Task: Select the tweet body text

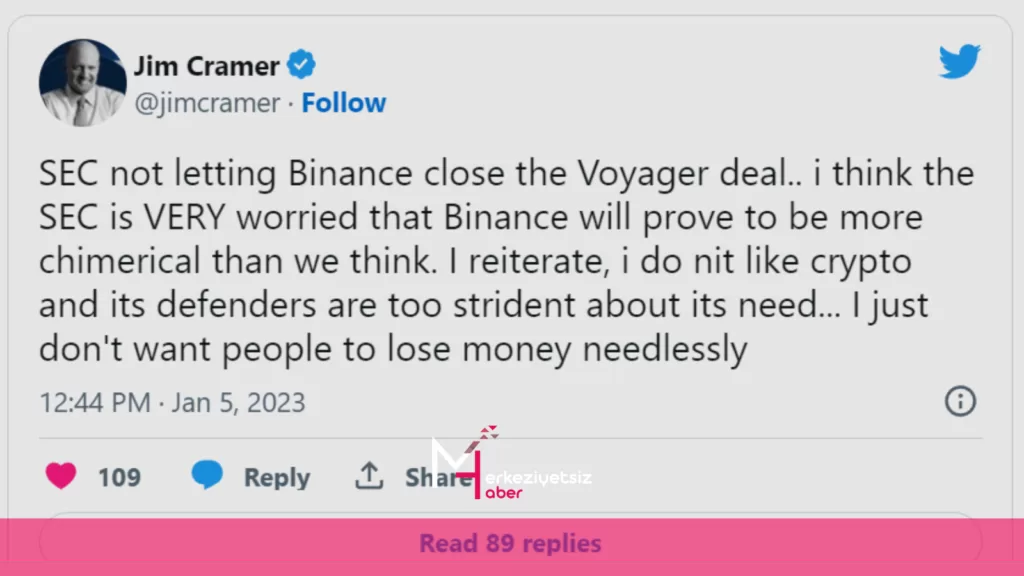Action: point(500,260)
